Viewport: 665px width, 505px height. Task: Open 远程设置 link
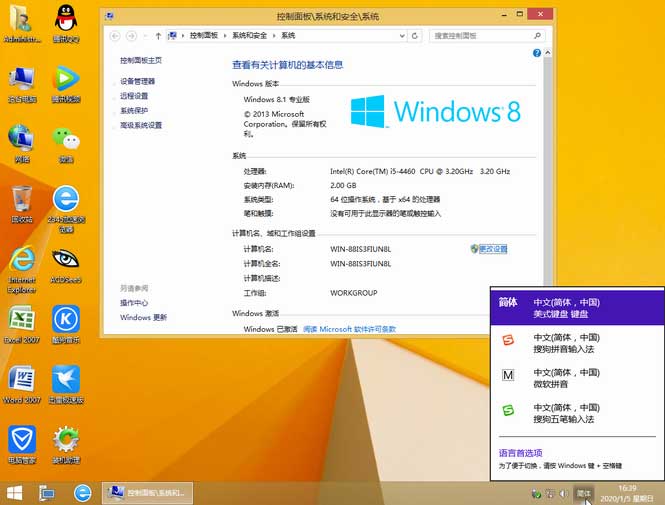click(x=134, y=96)
